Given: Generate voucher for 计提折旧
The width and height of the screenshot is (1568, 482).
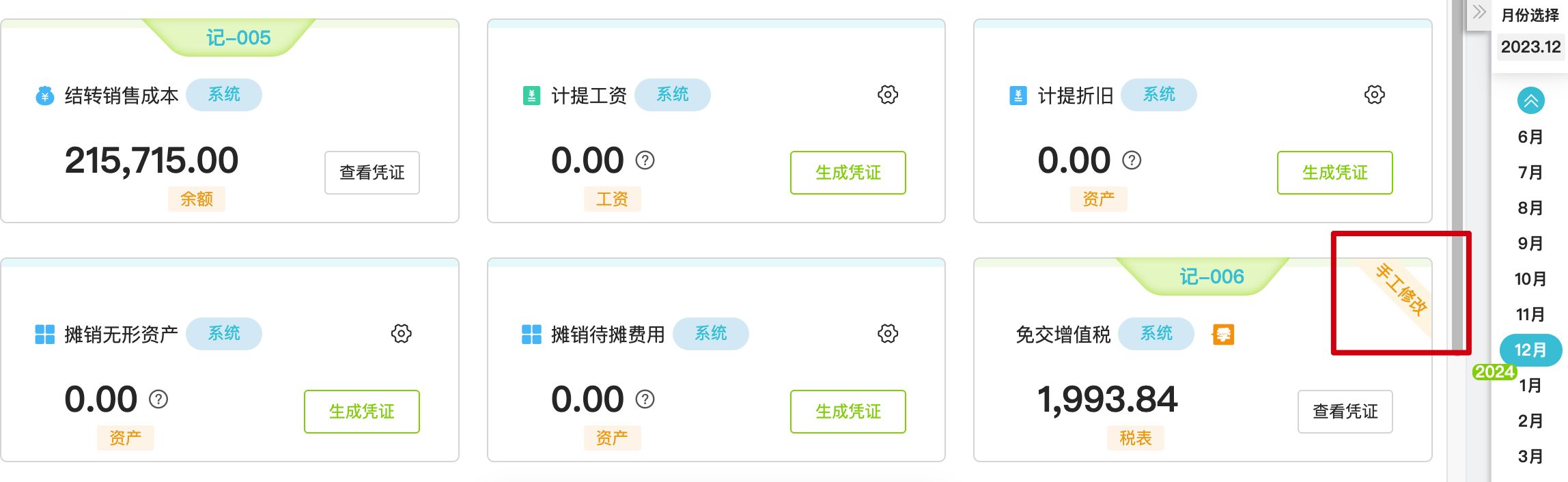Looking at the screenshot, I should pos(1334,173).
